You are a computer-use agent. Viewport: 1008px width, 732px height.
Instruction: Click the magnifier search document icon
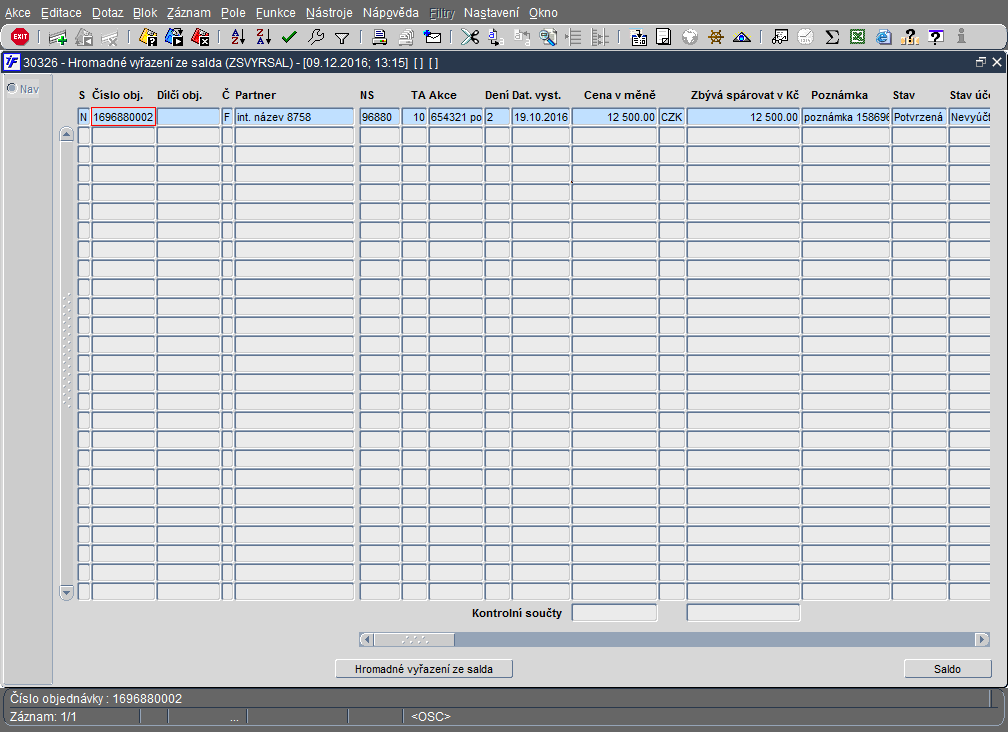pos(548,37)
